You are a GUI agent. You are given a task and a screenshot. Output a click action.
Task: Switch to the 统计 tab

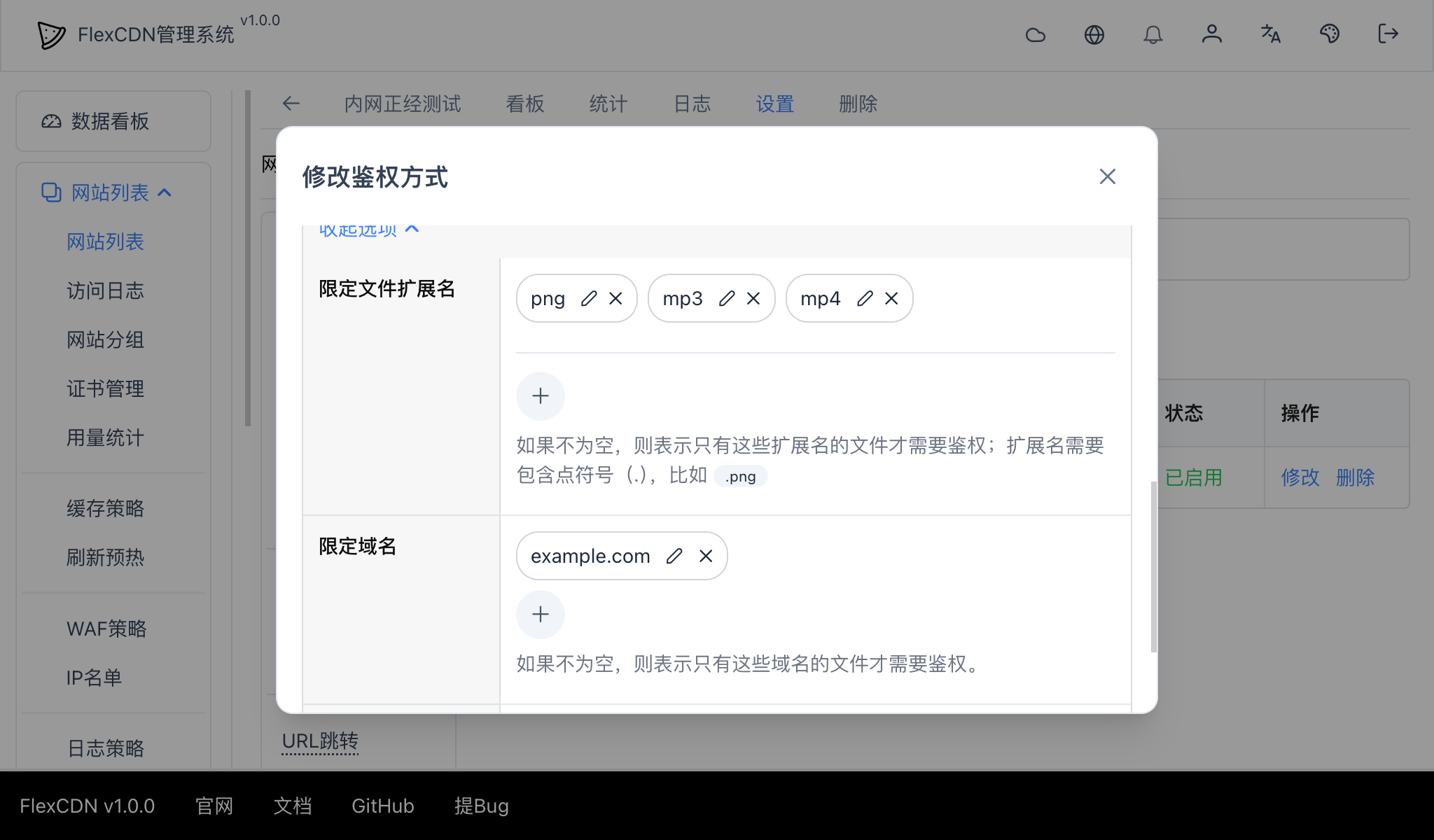coord(606,104)
